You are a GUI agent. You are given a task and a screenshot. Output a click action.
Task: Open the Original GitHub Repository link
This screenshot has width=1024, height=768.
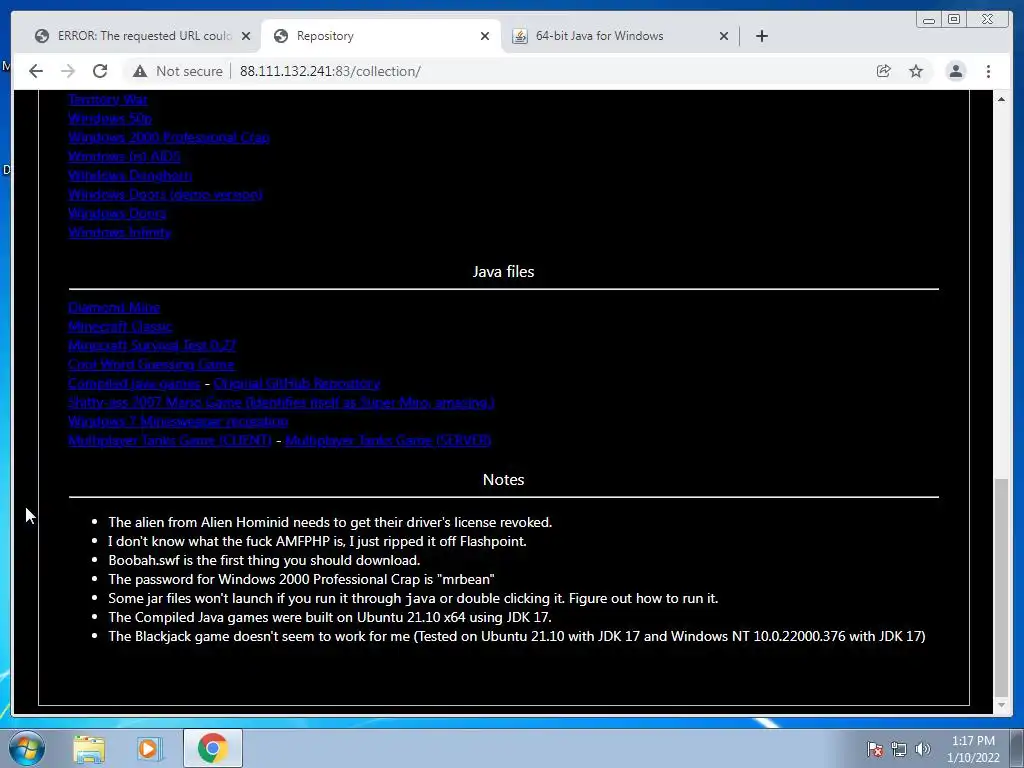pos(296,383)
